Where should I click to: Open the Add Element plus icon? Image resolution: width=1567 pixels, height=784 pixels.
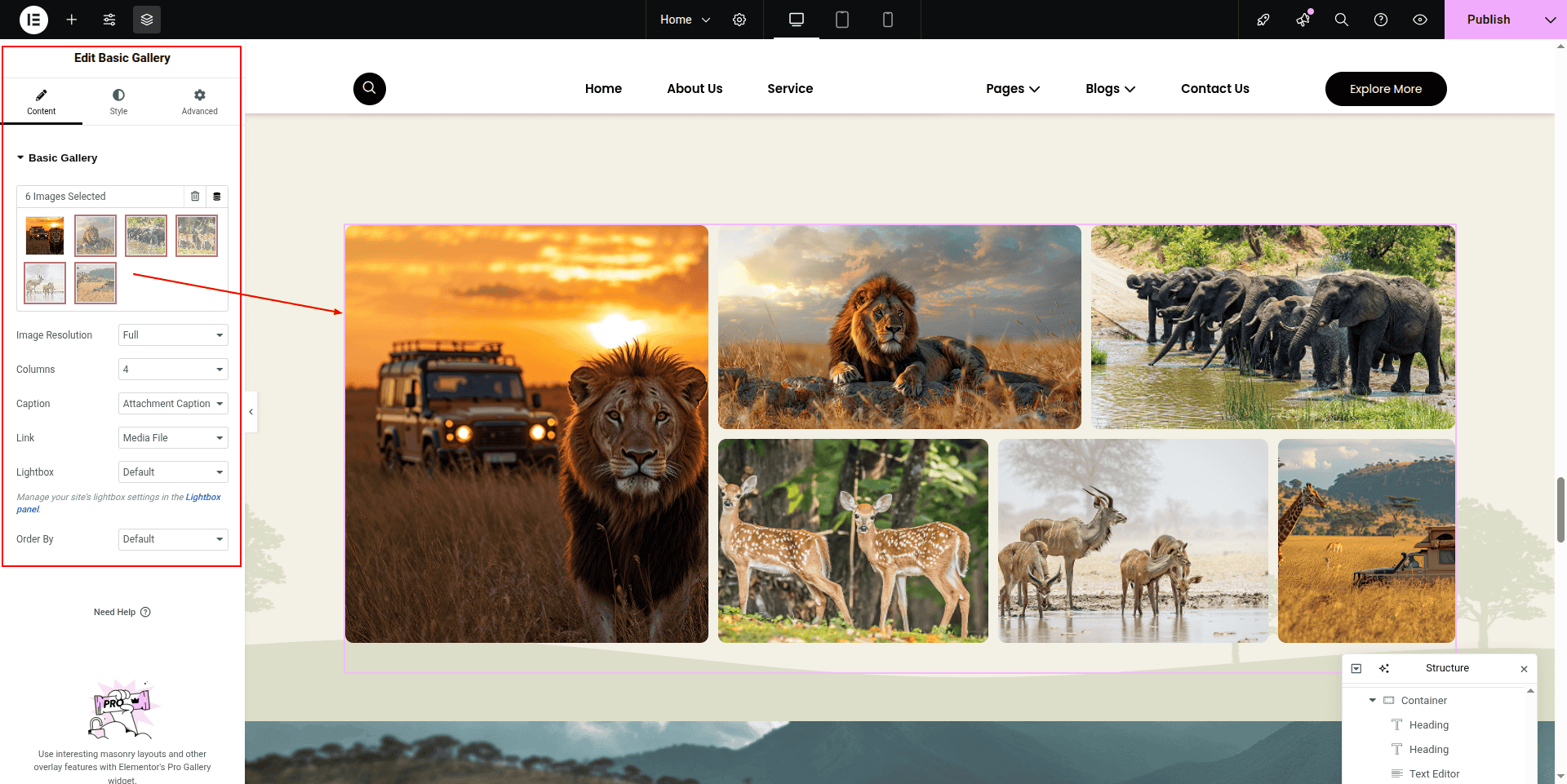point(72,20)
